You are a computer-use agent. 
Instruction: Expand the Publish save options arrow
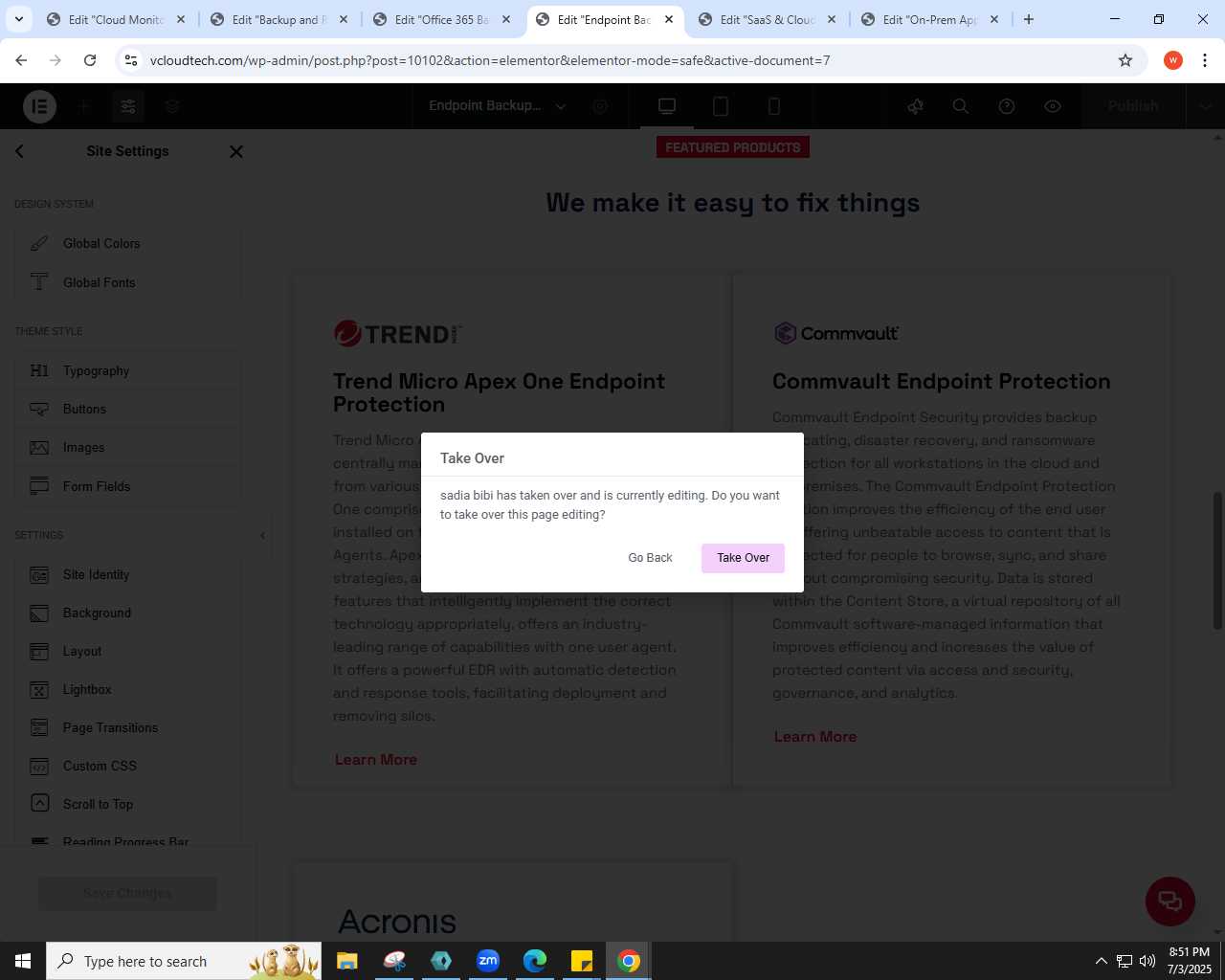pyautogui.click(x=1205, y=106)
